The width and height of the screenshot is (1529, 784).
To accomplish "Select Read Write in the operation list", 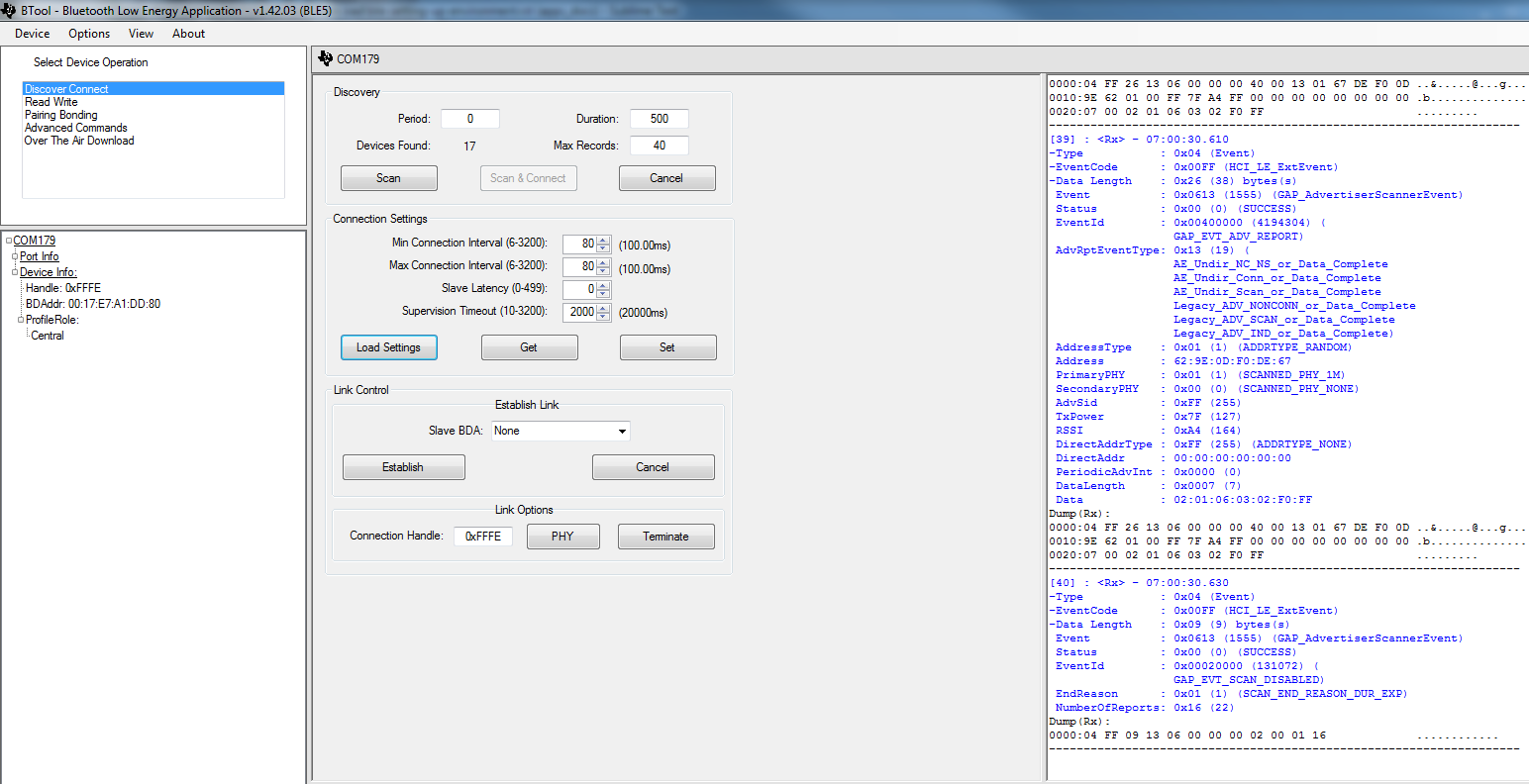I will [x=51, y=101].
